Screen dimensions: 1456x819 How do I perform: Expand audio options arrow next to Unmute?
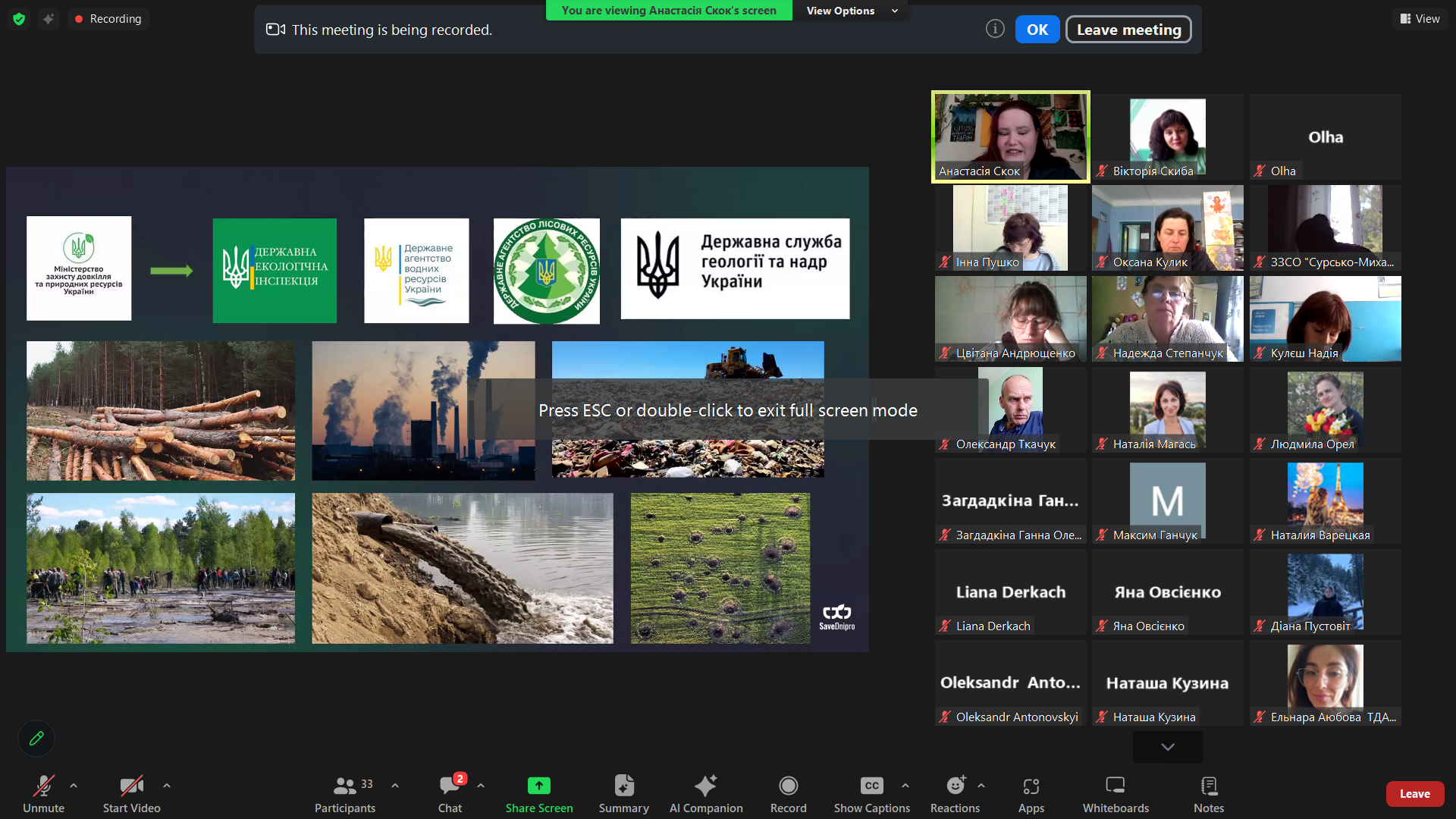(74, 786)
